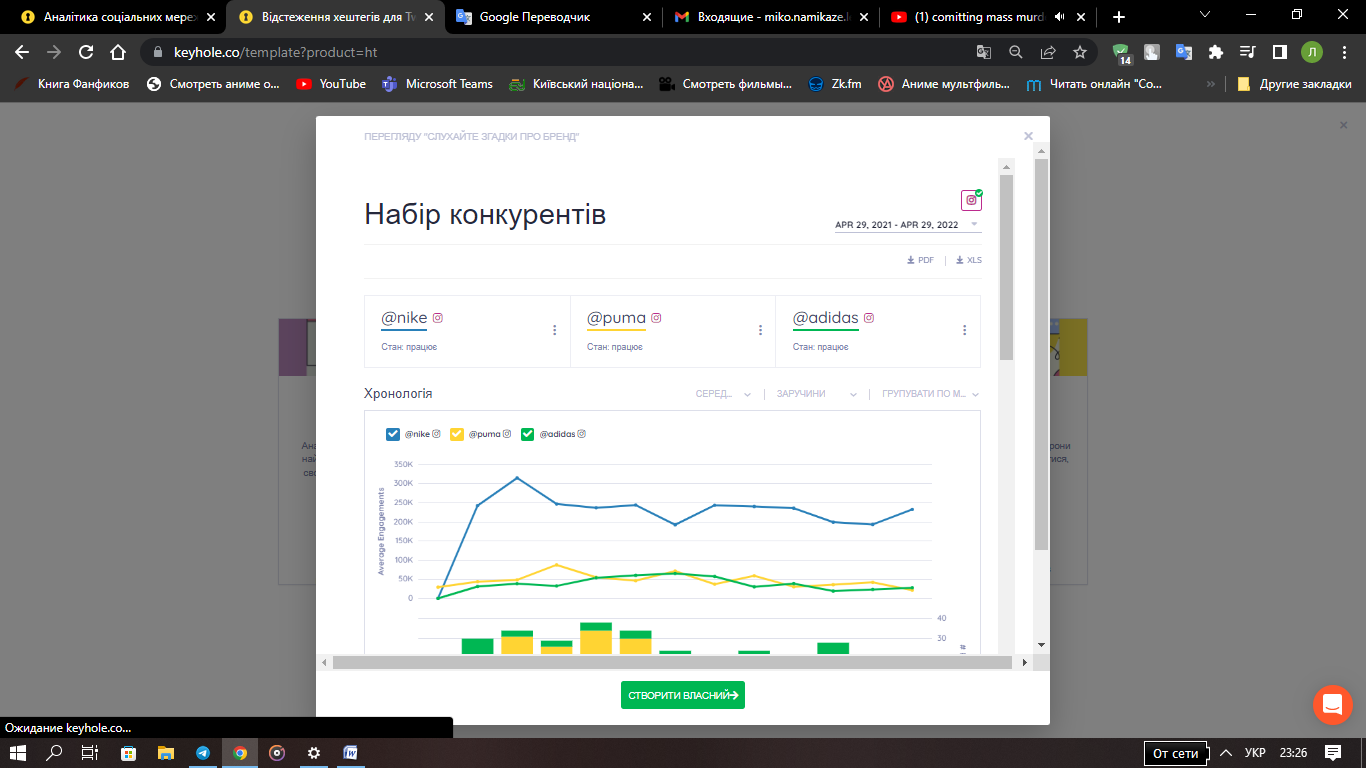Expand the ГРУПУВАТИ ПО grouping dropdown
Image resolution: width=1366 pixels, height=768 pixels.
[x=931, y=394]
